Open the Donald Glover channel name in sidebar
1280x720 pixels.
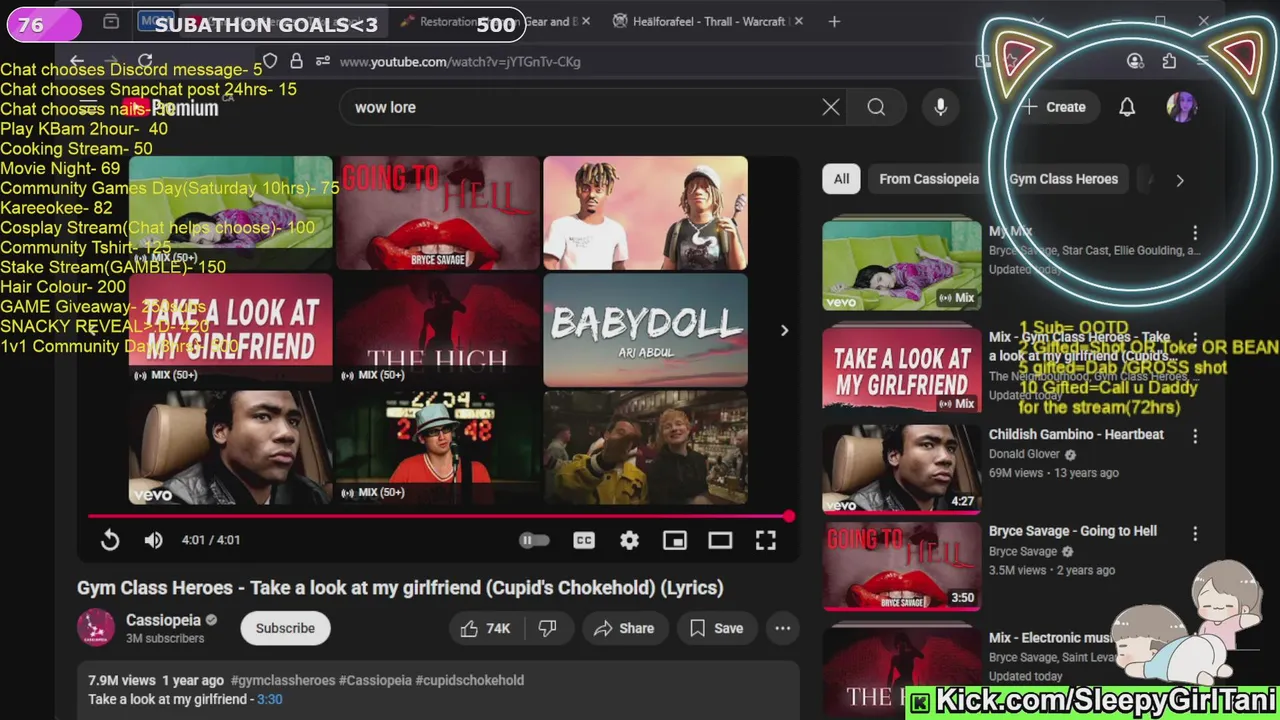point(1024,454)
